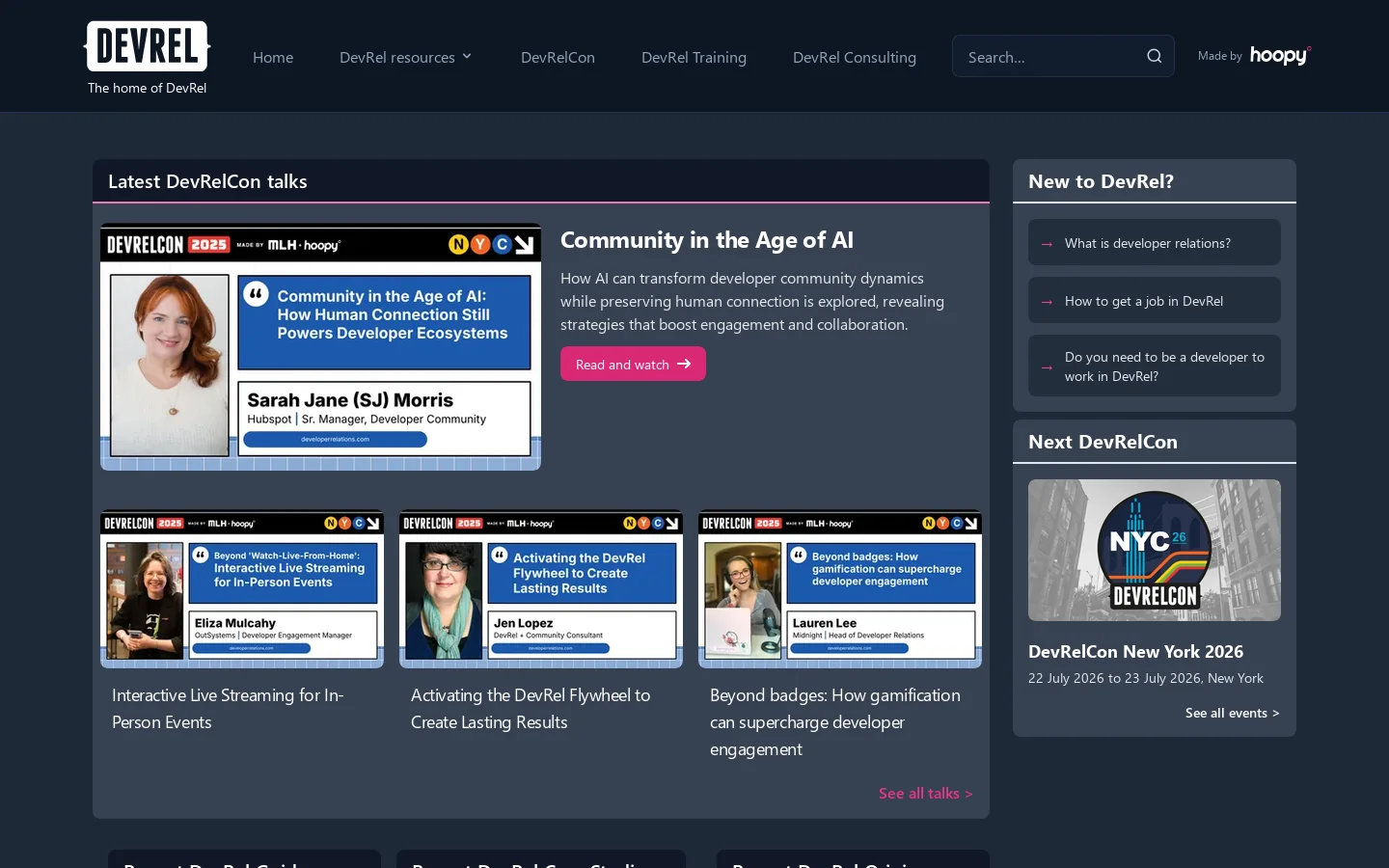
Task: Open DevRelCon New York 2026 title
Action: pyautogui.click(x=1135, y=651)
